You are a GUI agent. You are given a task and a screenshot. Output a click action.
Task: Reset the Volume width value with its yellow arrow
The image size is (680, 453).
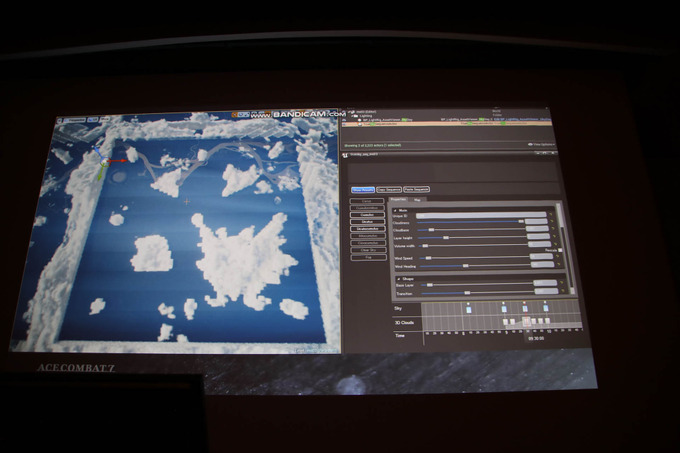coord(555,244)
